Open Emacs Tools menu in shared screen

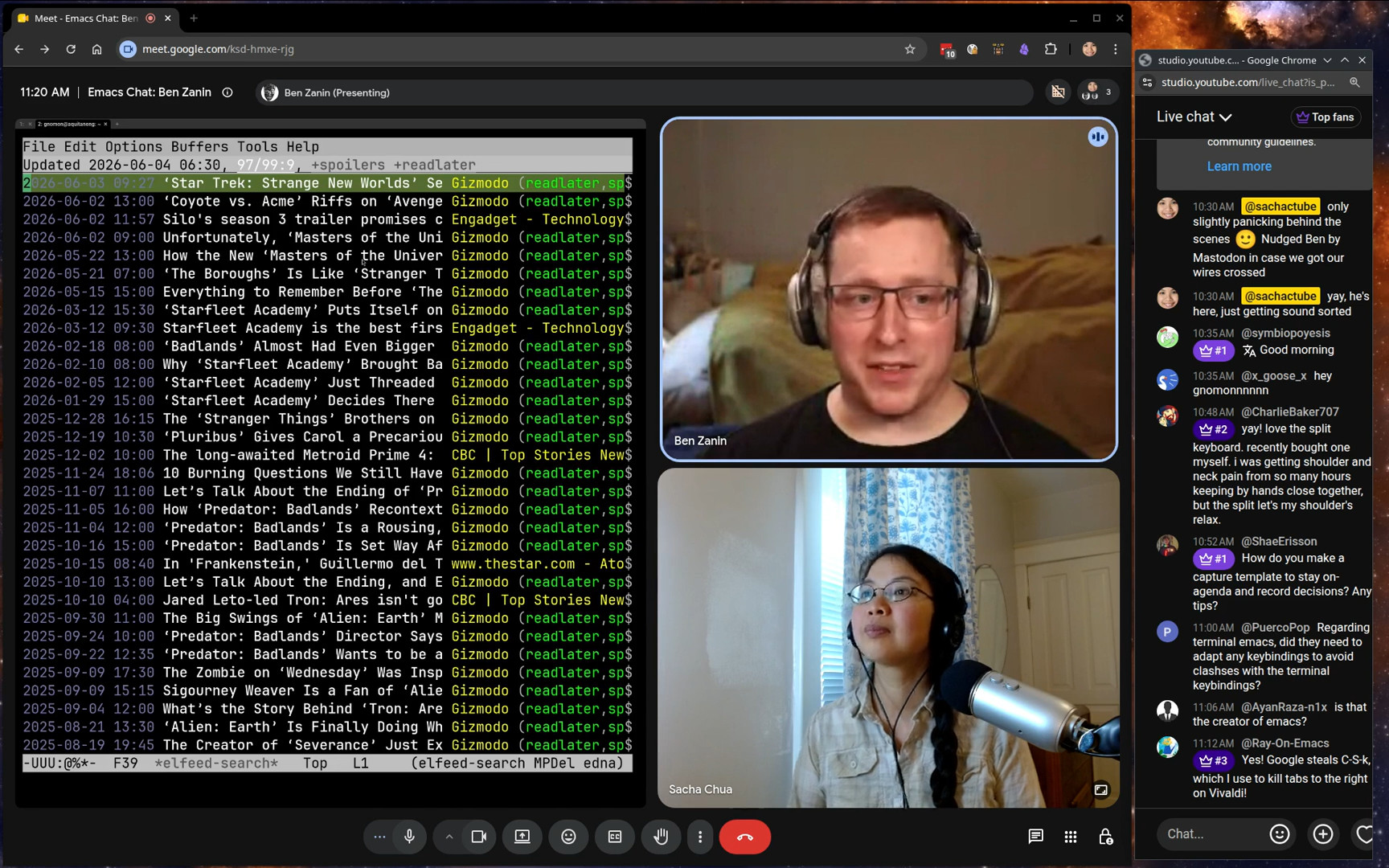point(257,146)
